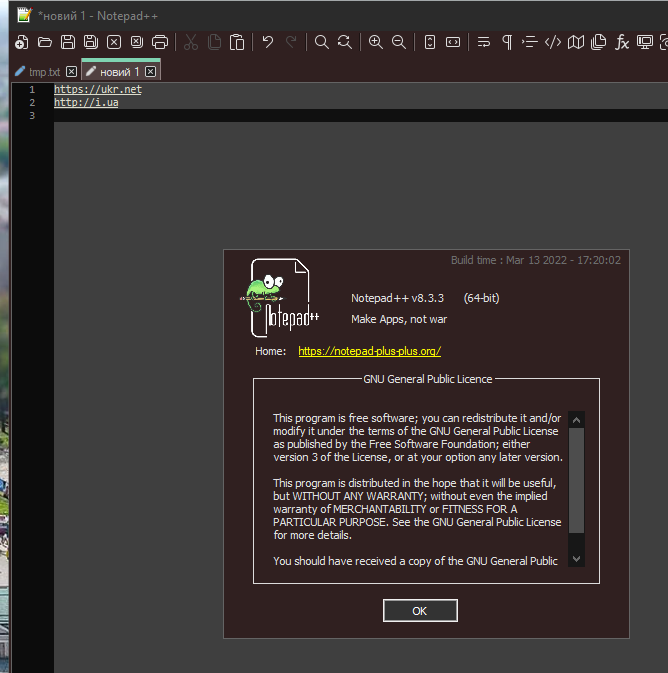The height and width of the screenshot is (673, 668).
Task: Zoom in using the plus magnifier
Action: [376, 42]
